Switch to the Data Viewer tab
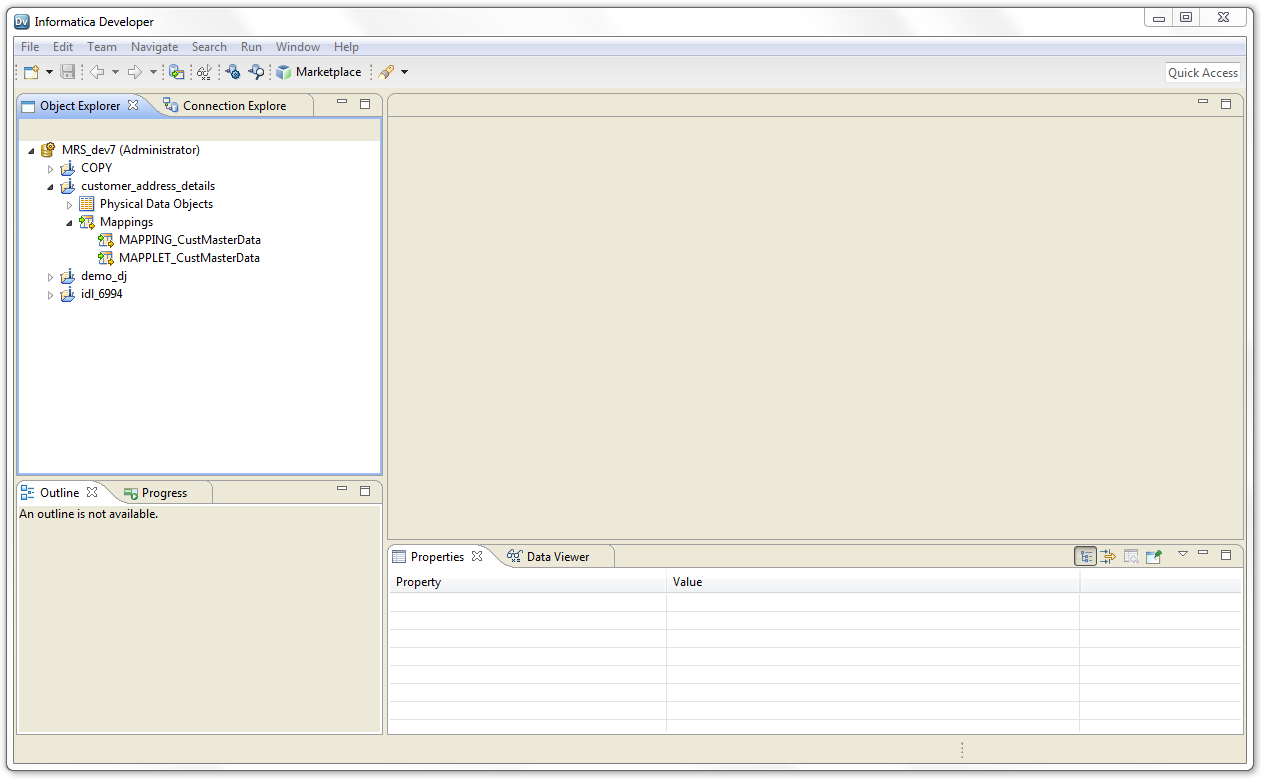This screenshot has width=1261, height=779. click(x=549, y=556)
